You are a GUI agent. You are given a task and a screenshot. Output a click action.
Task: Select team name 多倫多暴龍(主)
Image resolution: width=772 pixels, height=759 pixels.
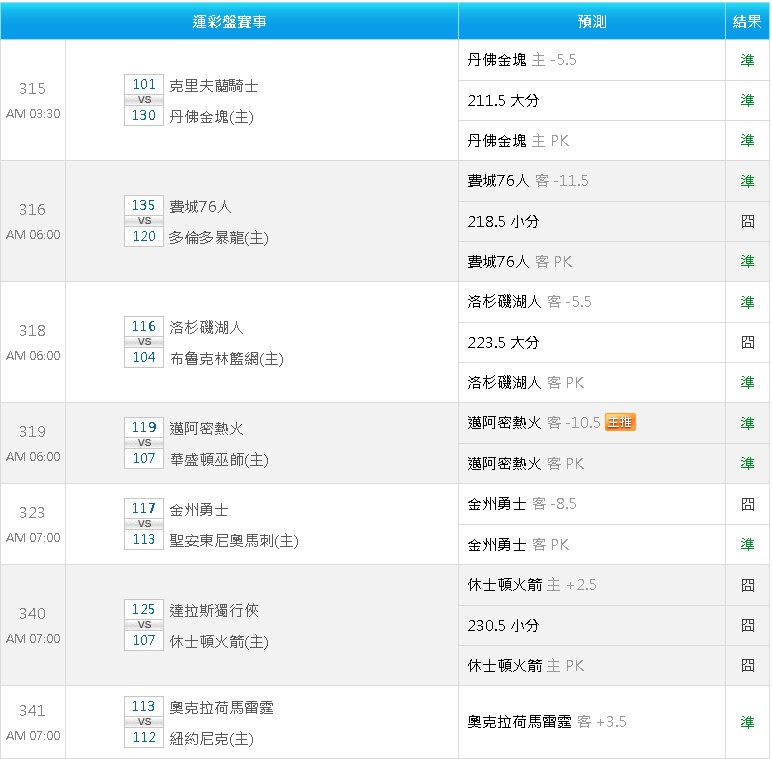tap(219, 238)
